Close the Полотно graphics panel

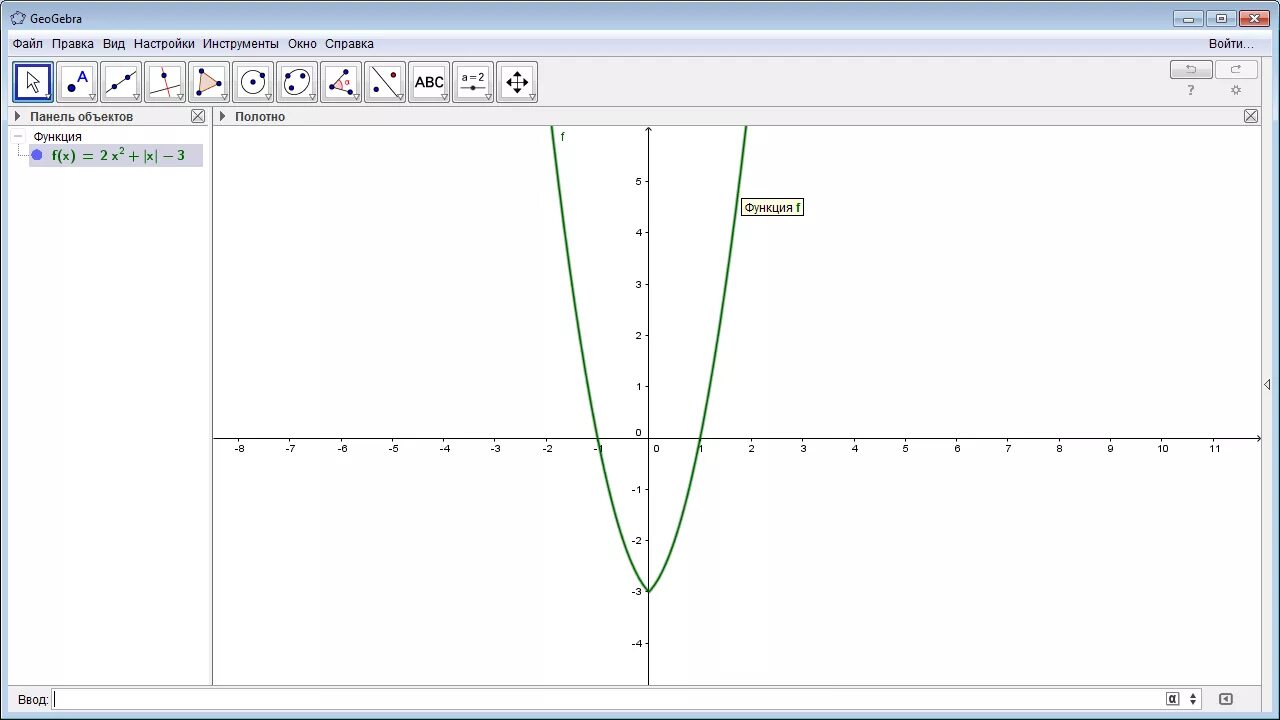pos(1251,116)
